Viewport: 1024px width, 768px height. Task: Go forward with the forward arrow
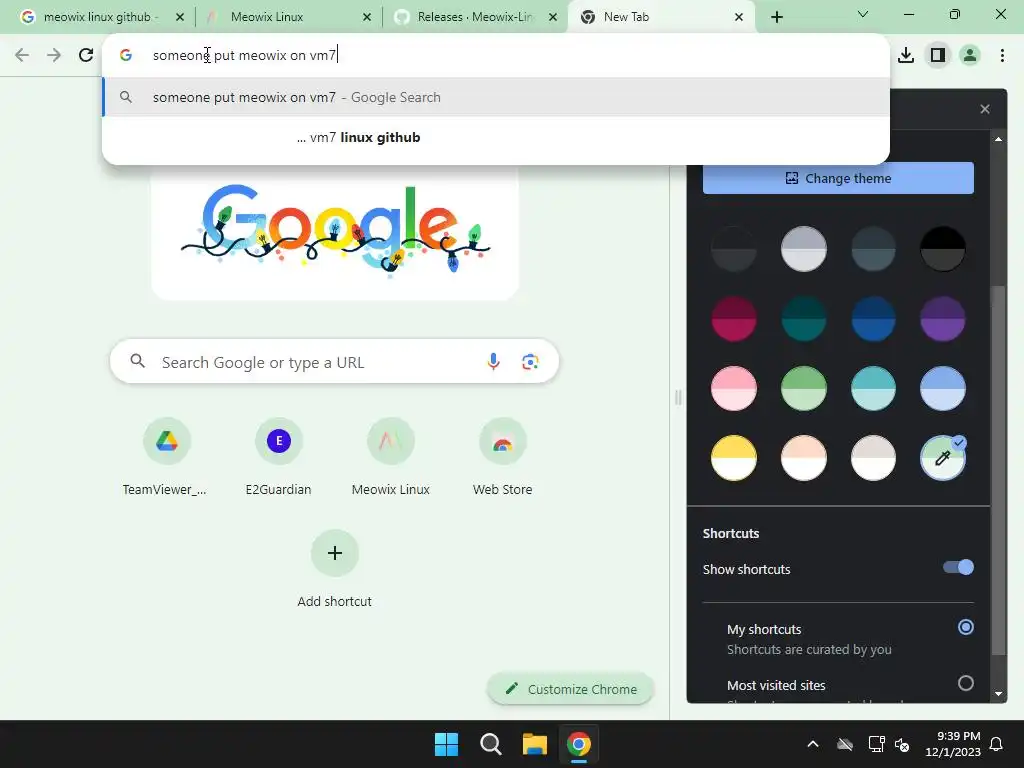(x=54, y=55)
